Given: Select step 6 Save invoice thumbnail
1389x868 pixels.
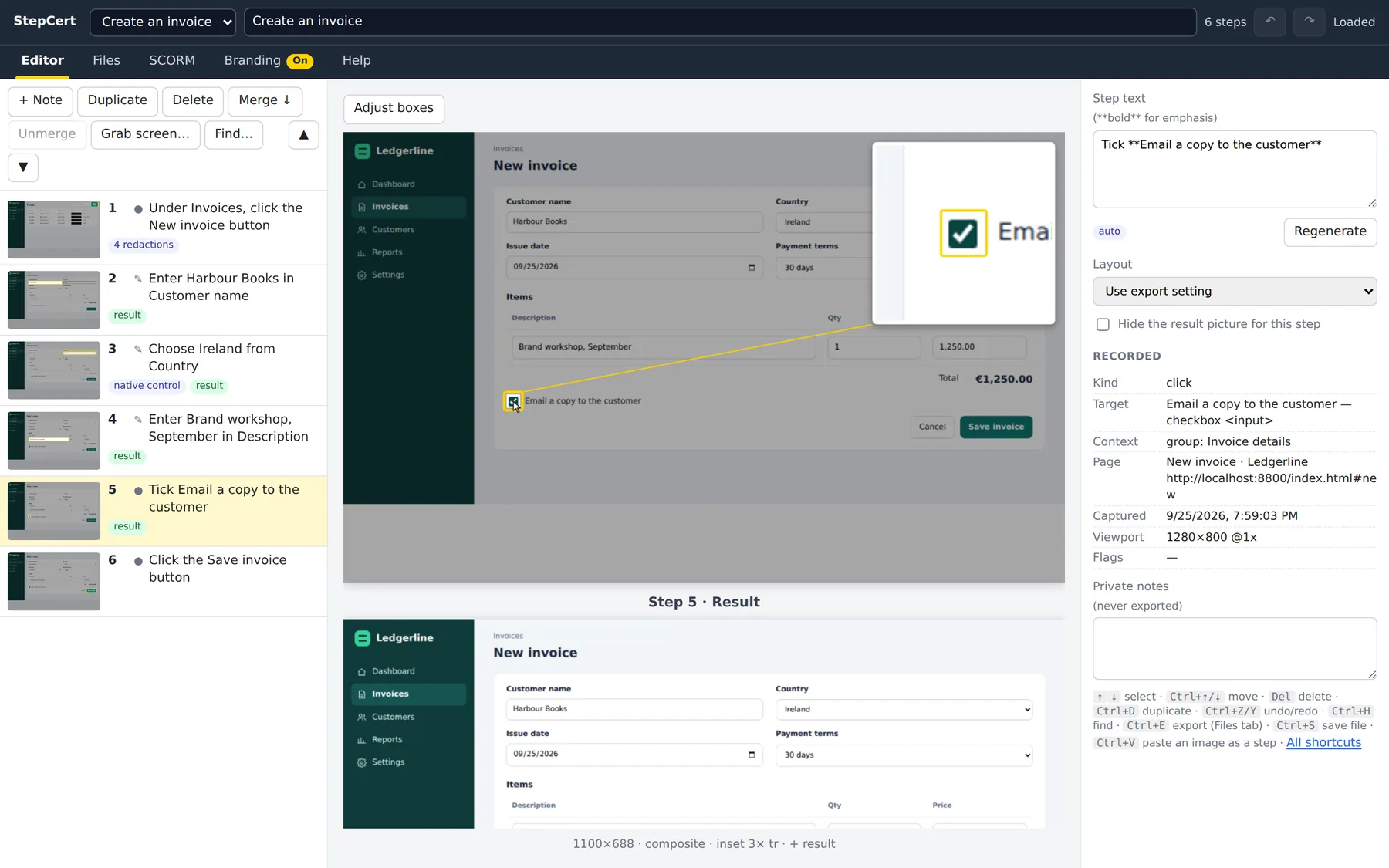Looking at the screenshot, I should (x=54, y=582).
